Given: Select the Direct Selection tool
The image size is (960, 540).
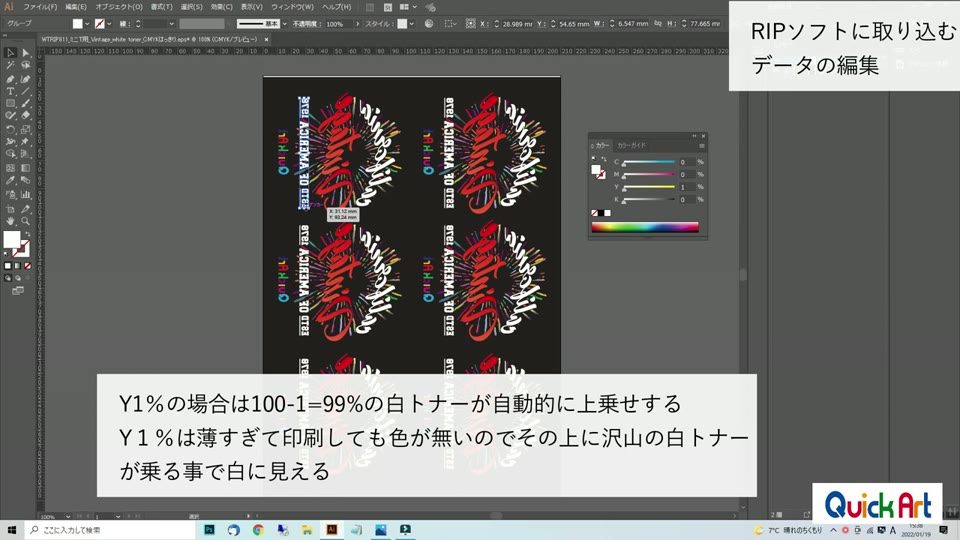Looking at the screenshot, I should 26,53.
